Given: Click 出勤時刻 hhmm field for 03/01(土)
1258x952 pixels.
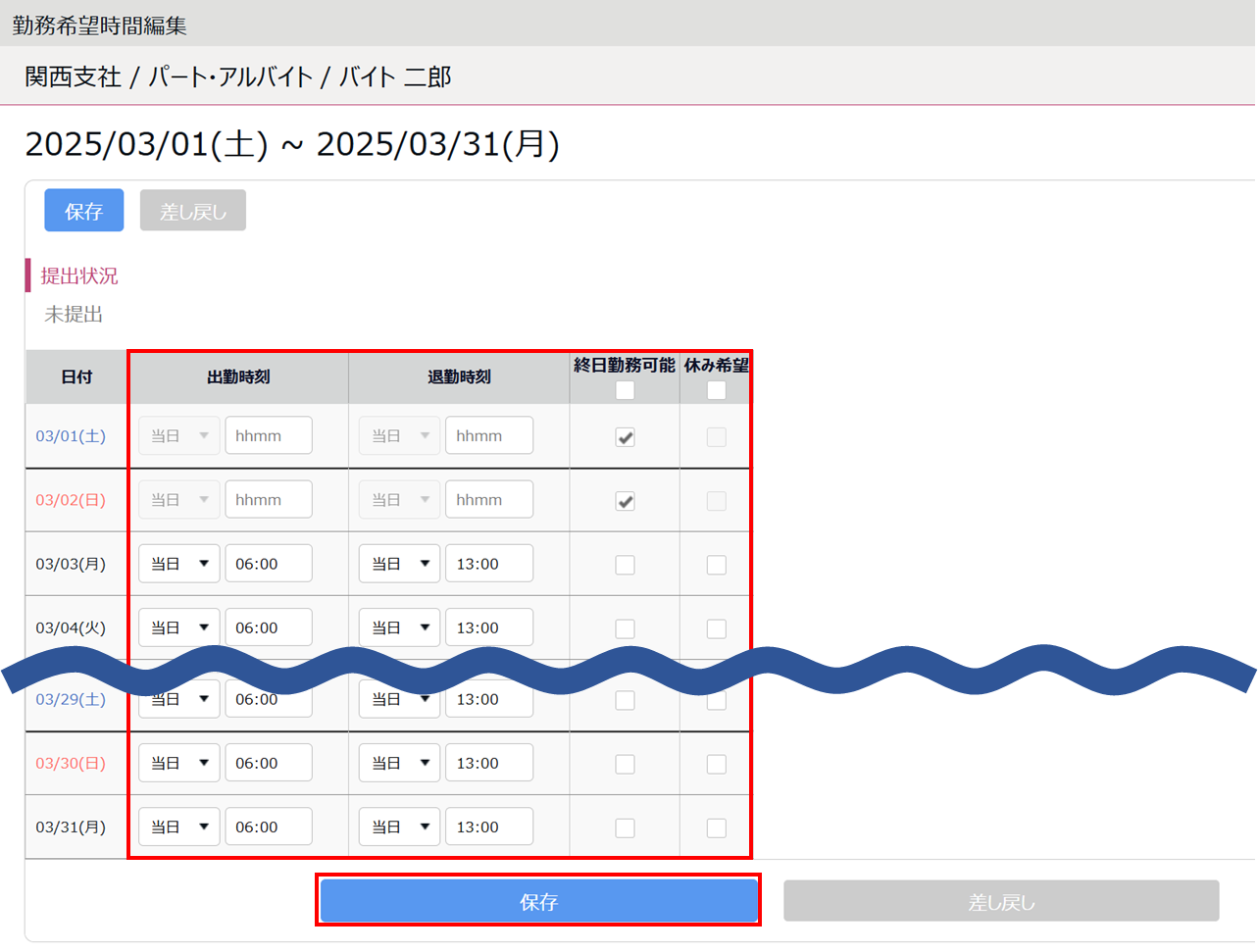Looking at the screenshot, I should pos(269,435).
